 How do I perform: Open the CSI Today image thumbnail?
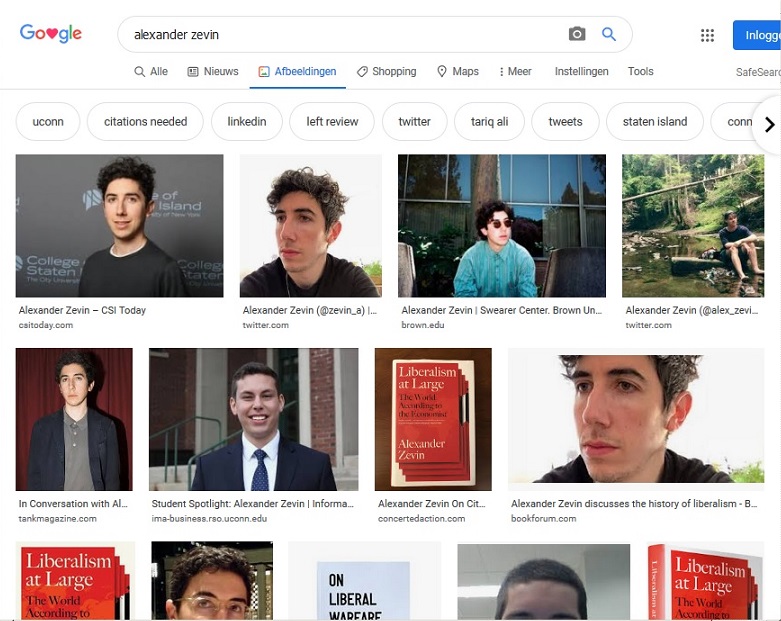pyautogui.click(x=120, y=226)
